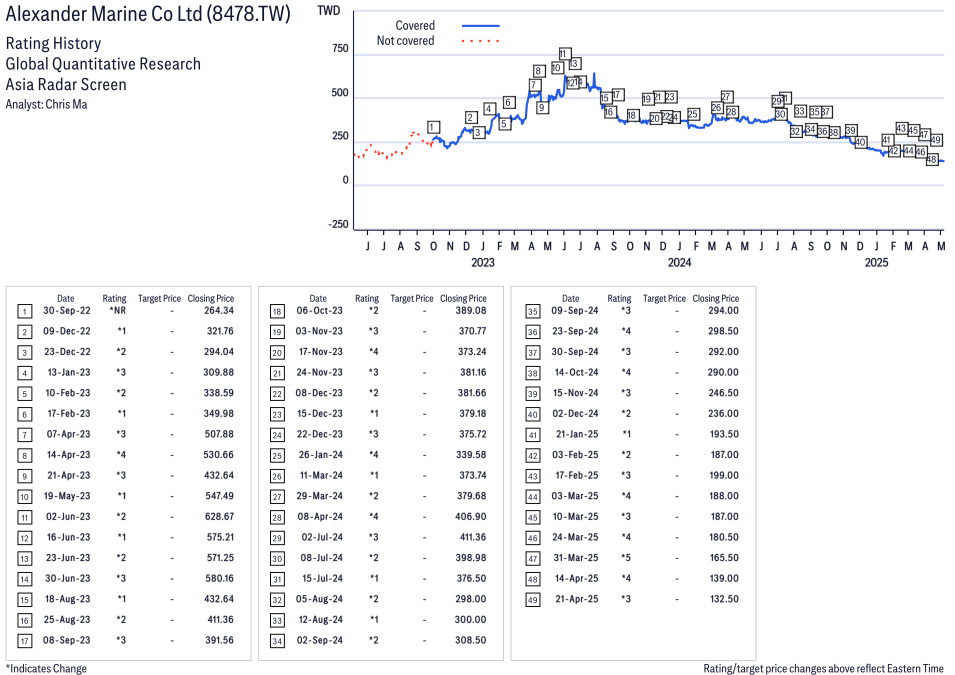Screen dimensions: 955x675
Task: Select the closing price 139.00
Action: (724, 579)
